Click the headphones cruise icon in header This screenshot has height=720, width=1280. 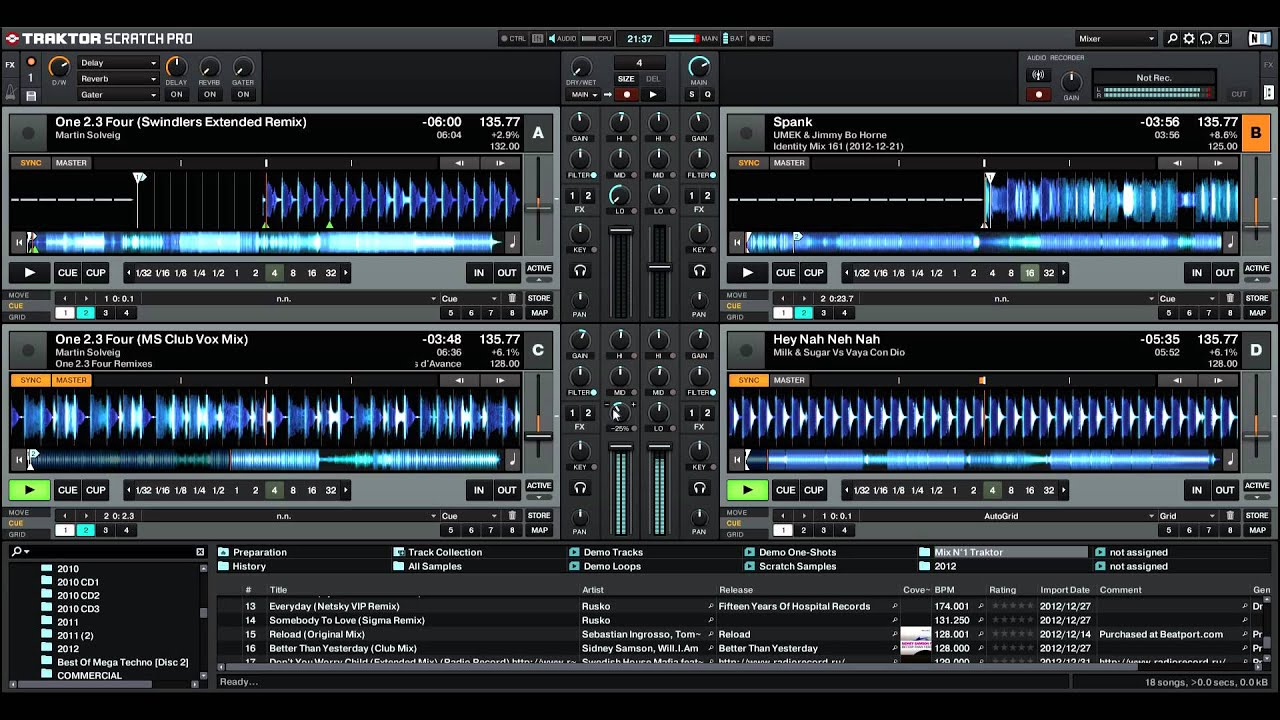click(x=1206, y=39)
